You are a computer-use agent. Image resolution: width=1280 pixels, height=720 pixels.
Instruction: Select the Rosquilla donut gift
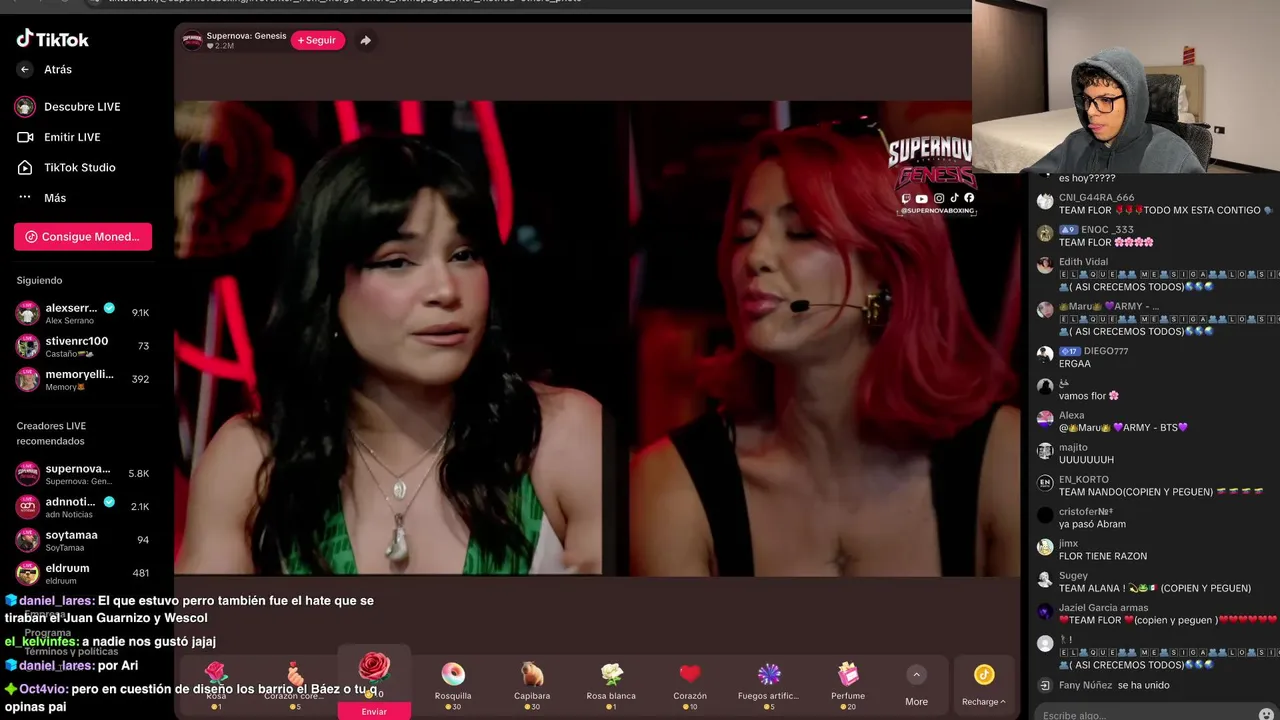click(453, 684)
